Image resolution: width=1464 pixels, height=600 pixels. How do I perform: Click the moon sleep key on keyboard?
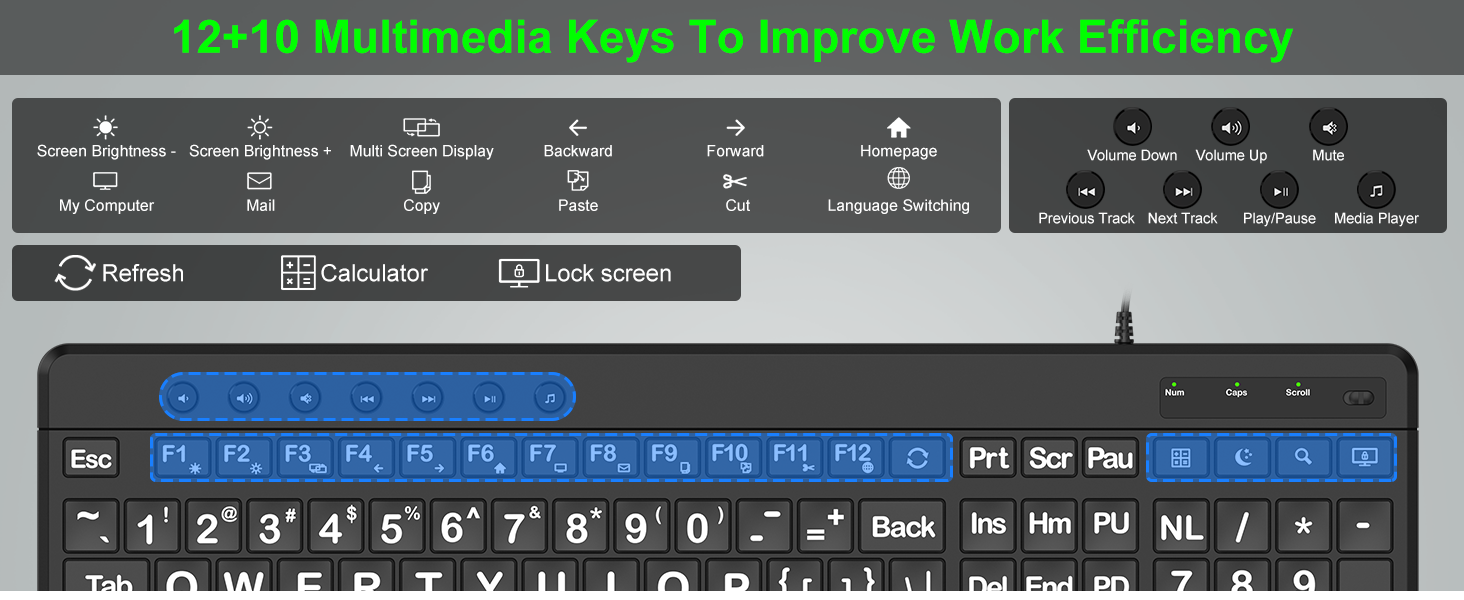(x=1242, y=458)
